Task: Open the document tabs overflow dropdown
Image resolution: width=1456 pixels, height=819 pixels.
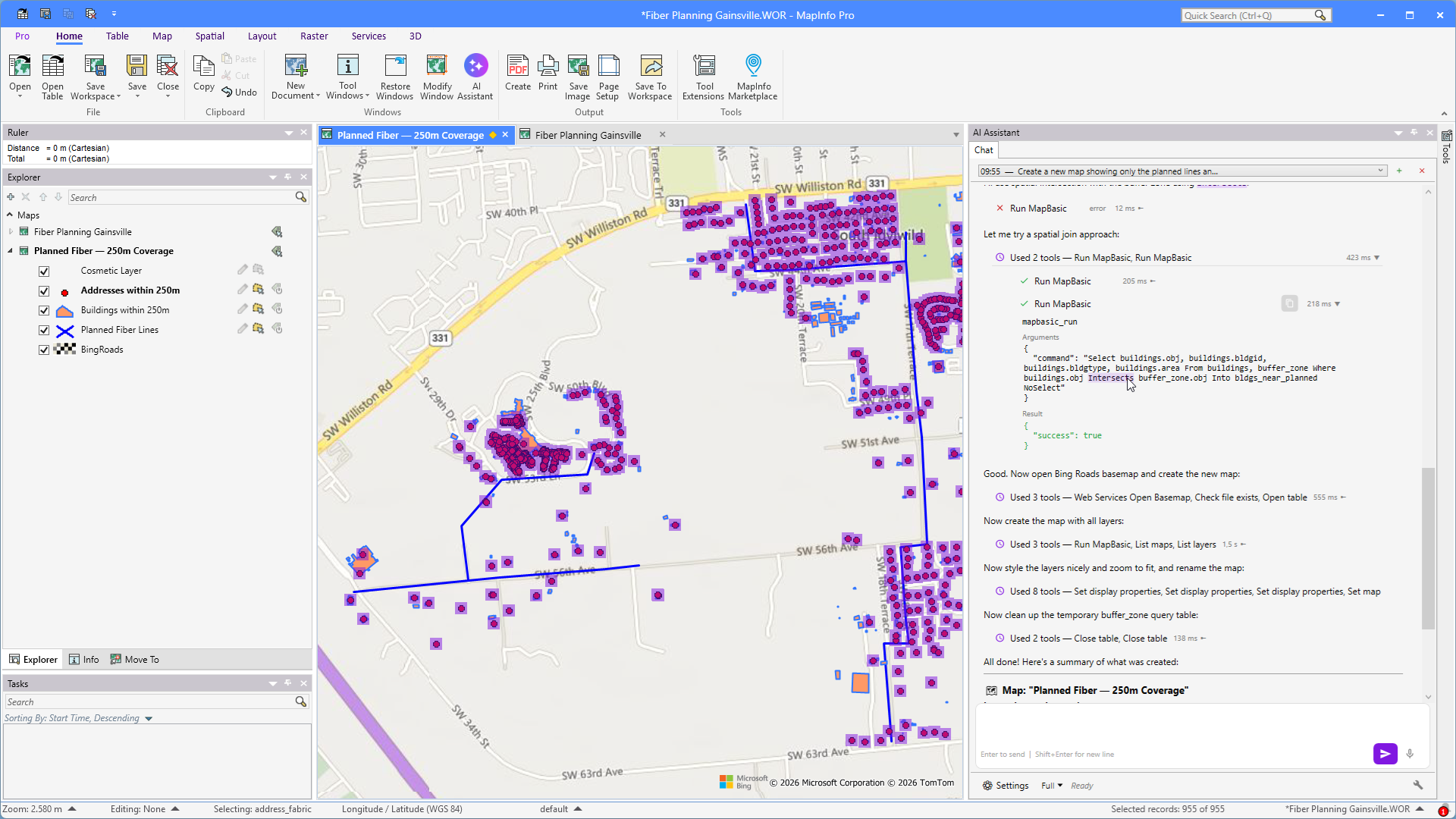Action: (x=955, y=135)
